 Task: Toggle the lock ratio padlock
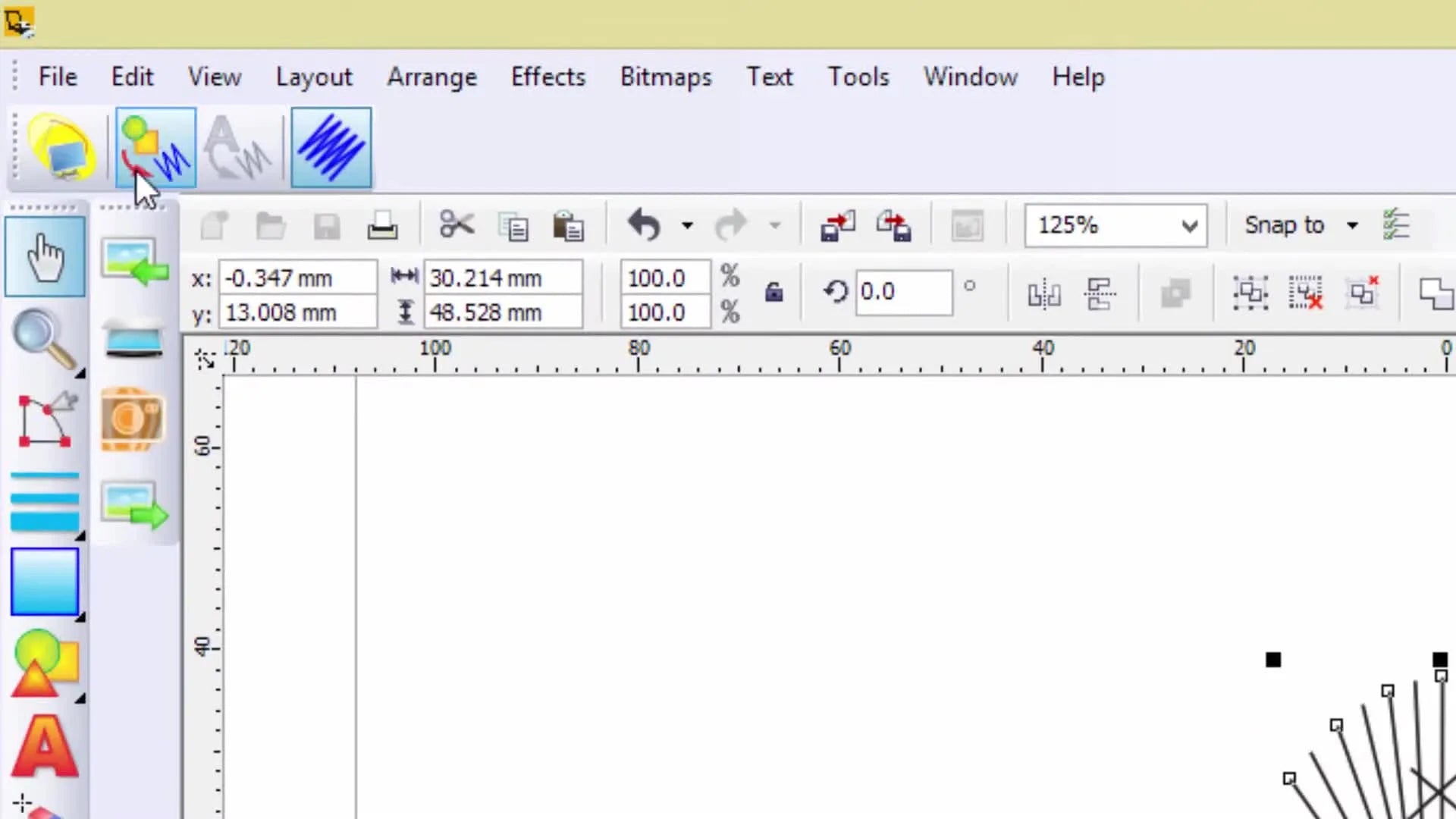[x=773, y=293]
